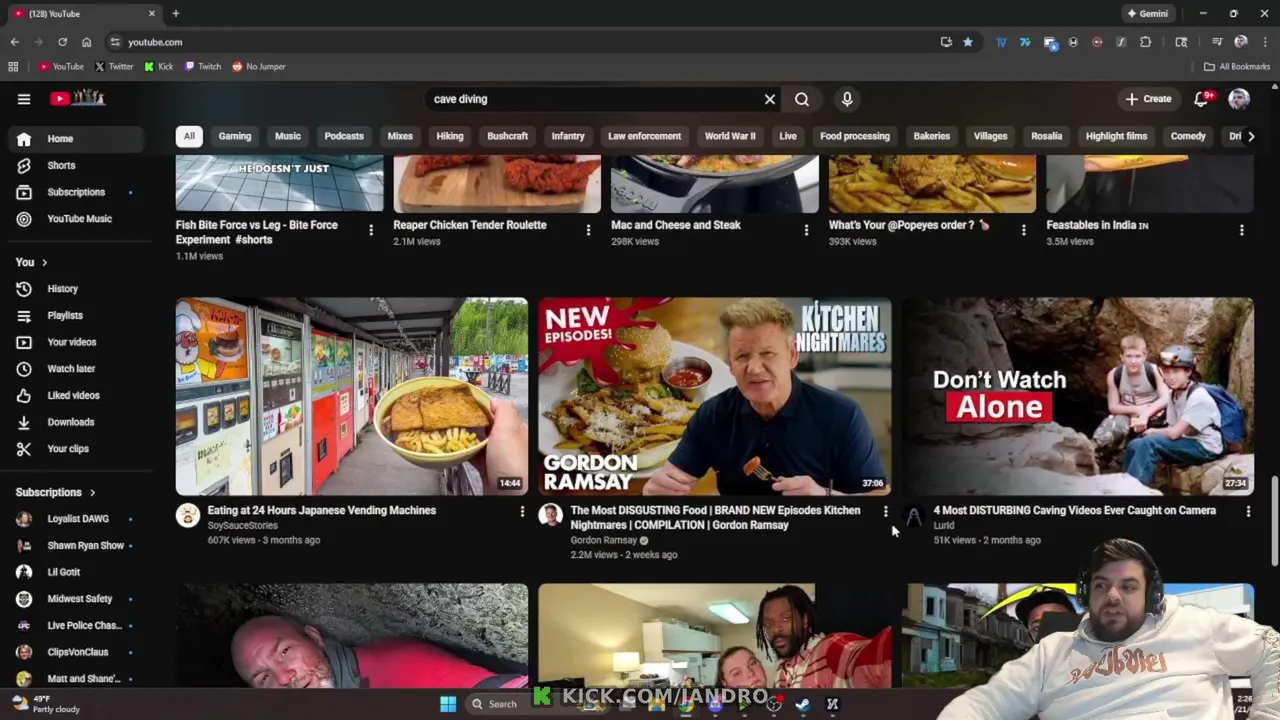The image size is (1280, 720).
Task: Open Shawn Ryan Show subscription
Action: (75, 546)
